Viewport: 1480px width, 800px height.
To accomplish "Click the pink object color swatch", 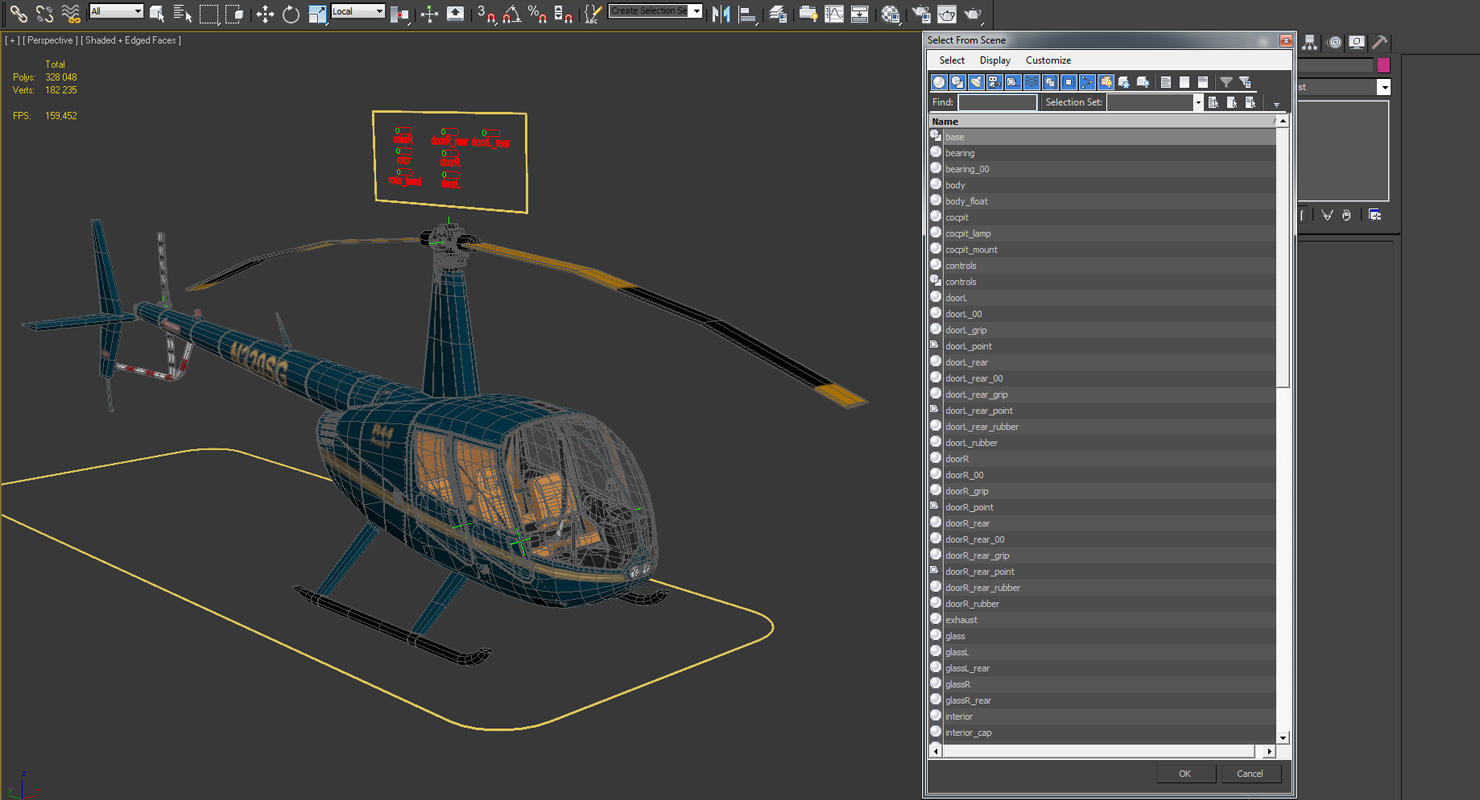I will 1383,65.
